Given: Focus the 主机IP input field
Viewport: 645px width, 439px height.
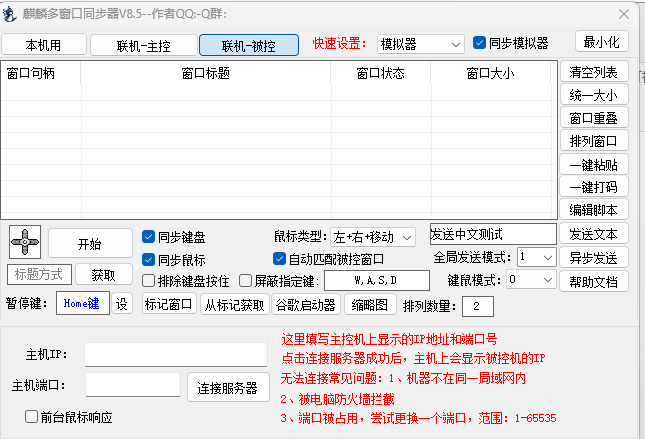Looking at the screenshot, I should pyautogui.click(x=175, y=354).
